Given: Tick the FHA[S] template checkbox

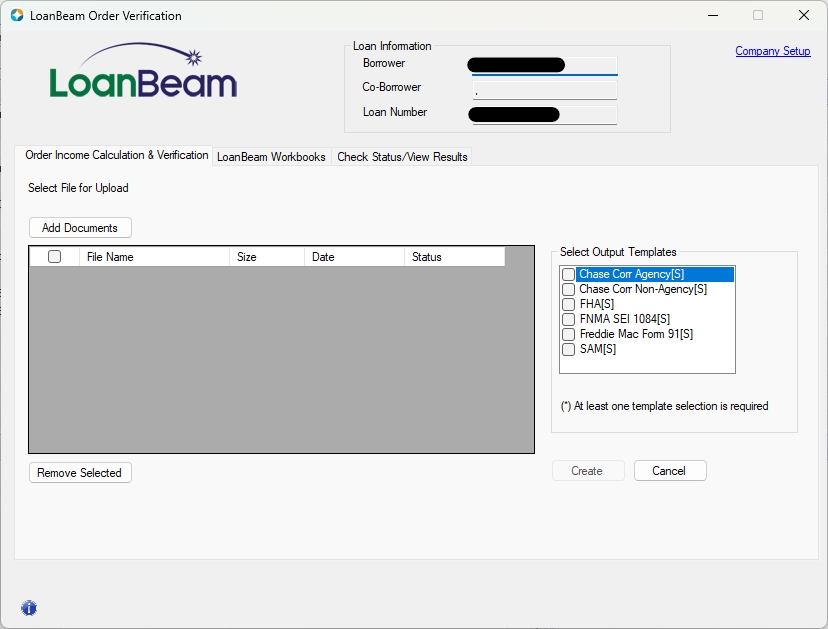Looking at the screenshot, I should (x=569, y=304).
